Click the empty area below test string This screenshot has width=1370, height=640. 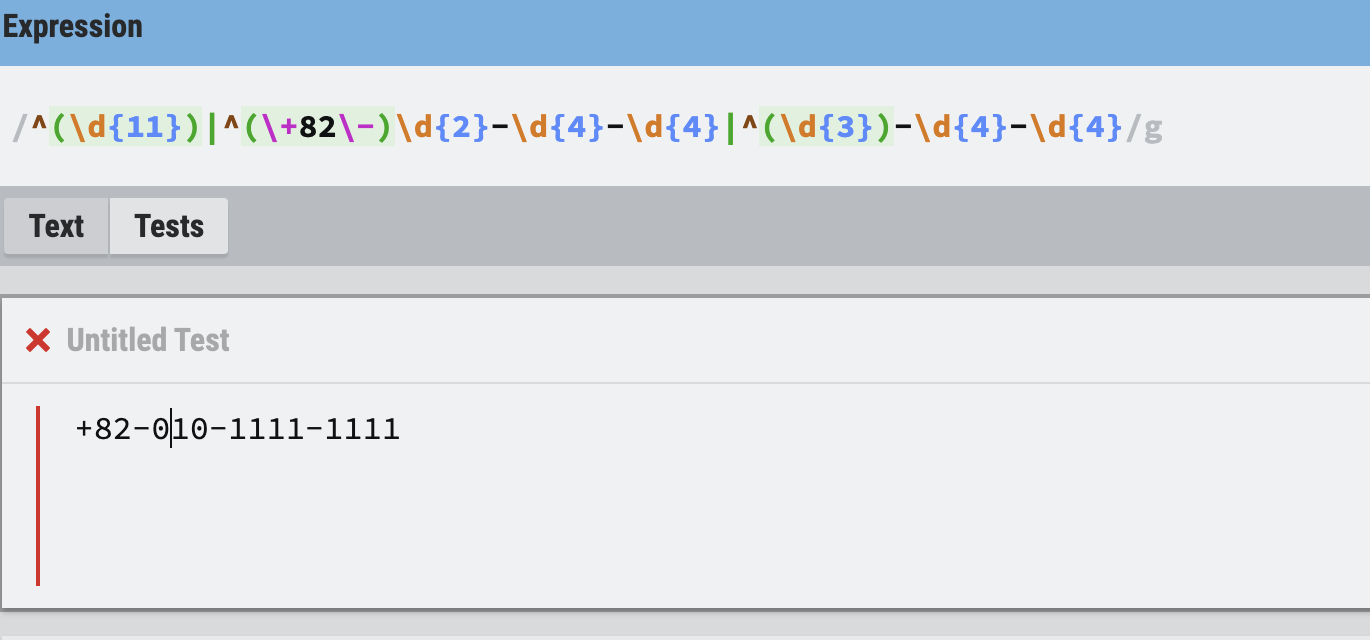coord(600,520)
